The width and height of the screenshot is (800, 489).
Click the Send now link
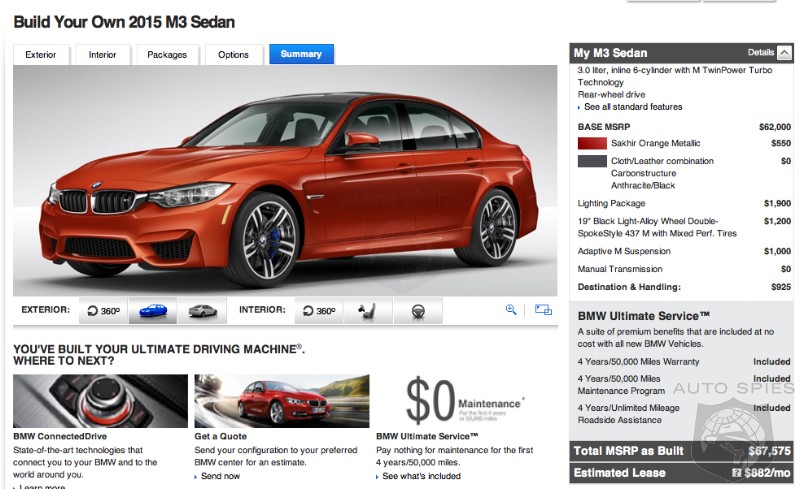tap(220, 476)
